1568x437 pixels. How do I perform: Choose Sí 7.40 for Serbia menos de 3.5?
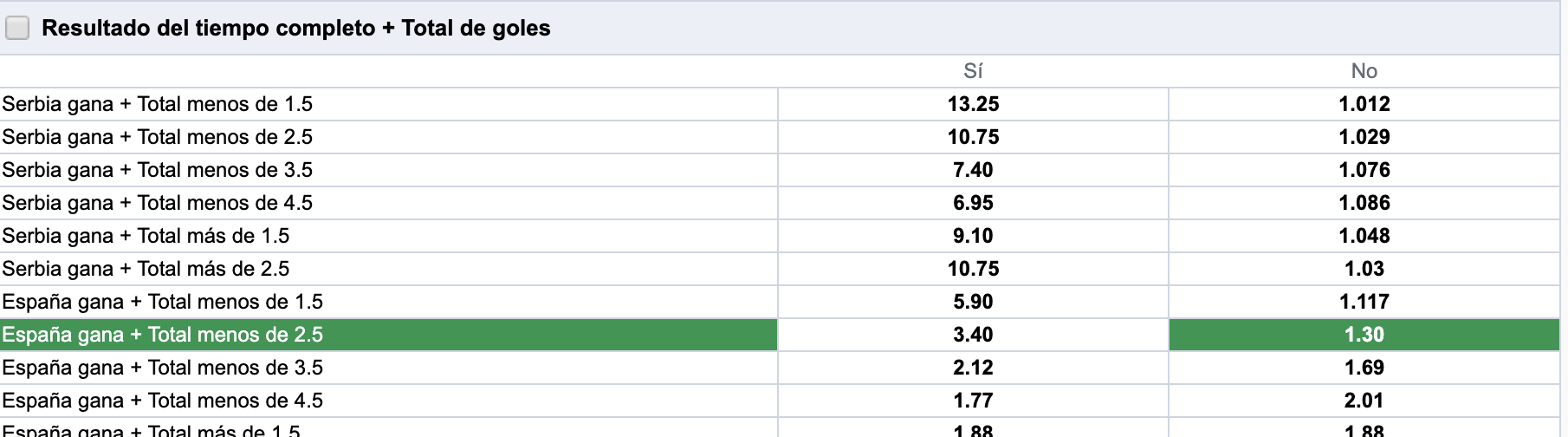click(x=973, y=170)
